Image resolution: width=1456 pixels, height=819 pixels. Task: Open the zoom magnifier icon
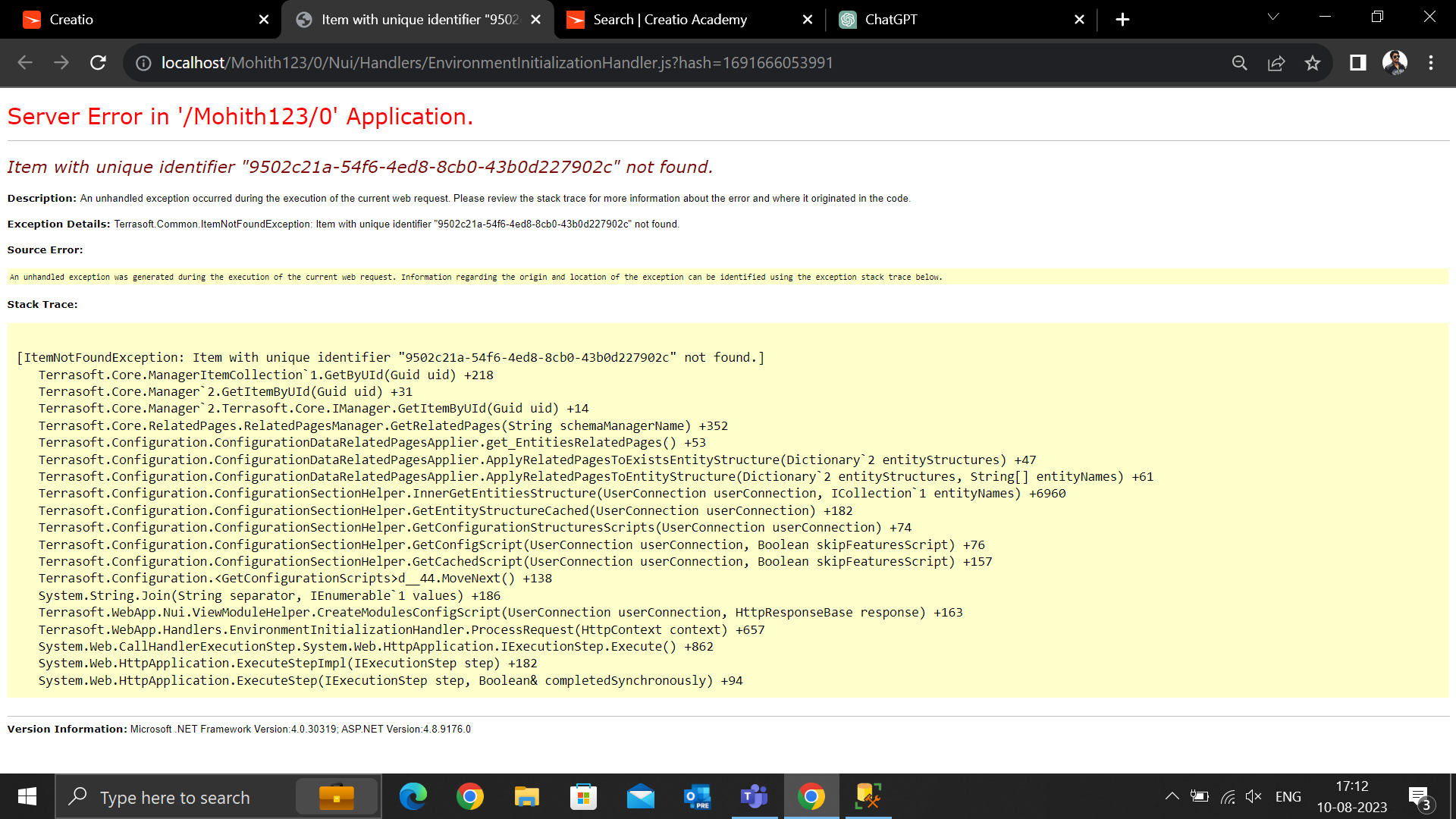(x=1240, y=63)
